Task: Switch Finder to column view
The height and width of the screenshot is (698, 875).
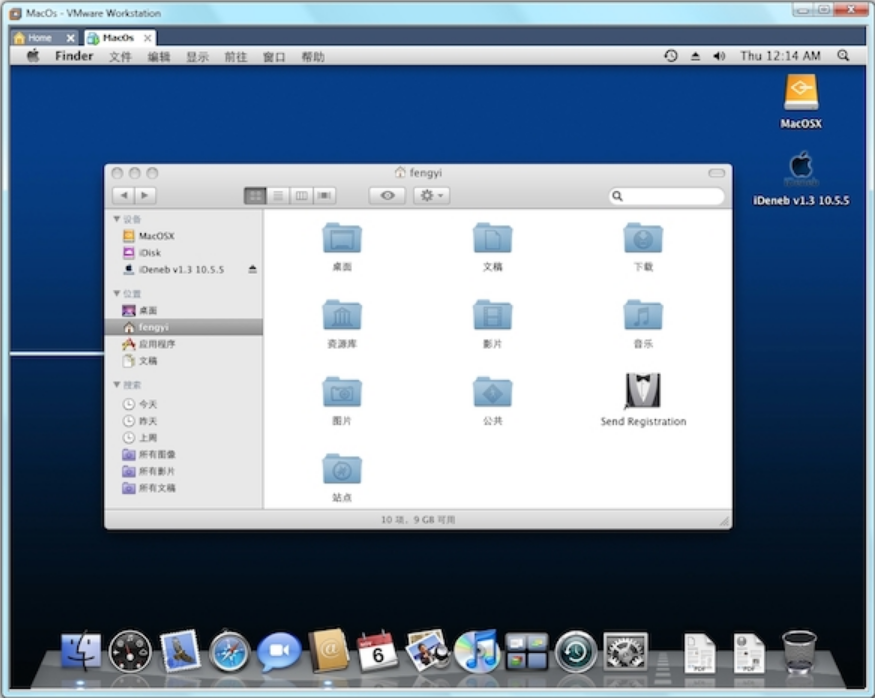Action: coord(301,196)
